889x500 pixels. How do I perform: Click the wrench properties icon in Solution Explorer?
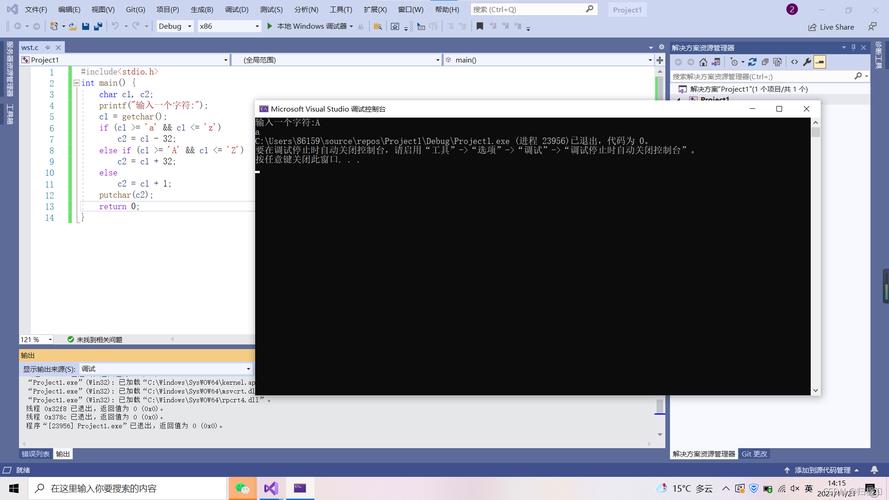pos(806,62)
